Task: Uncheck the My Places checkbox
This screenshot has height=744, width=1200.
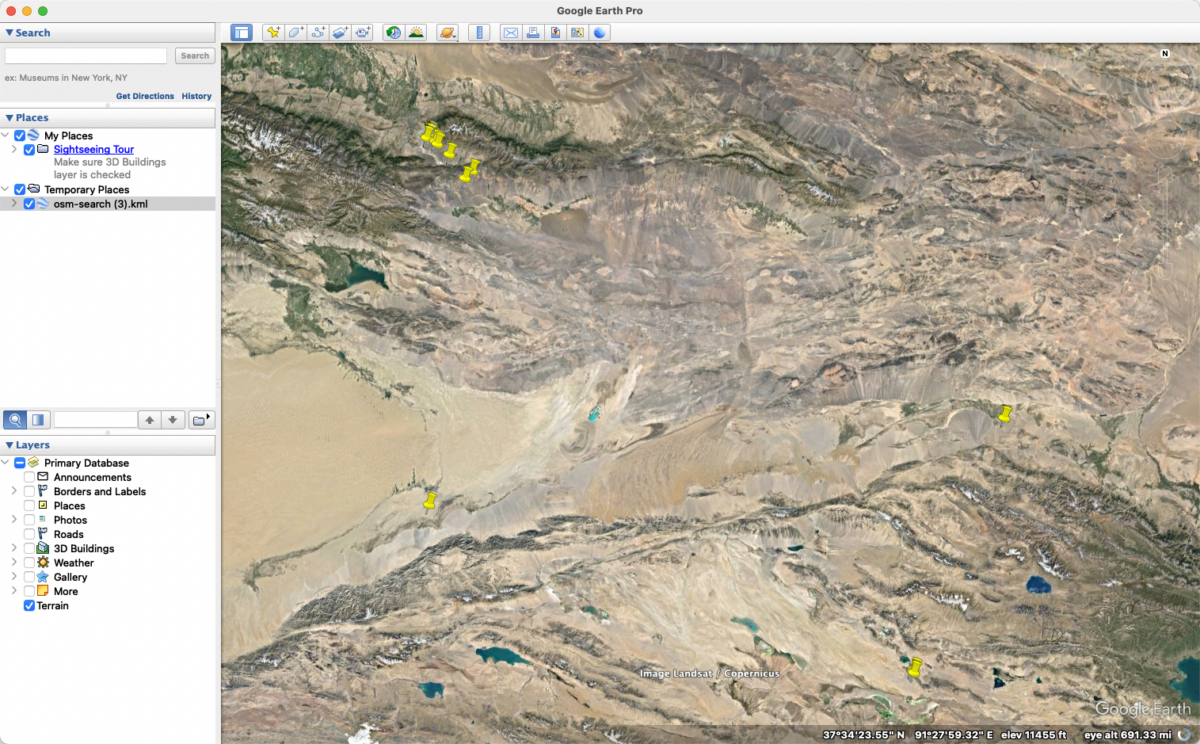Action: click(19, 136)
